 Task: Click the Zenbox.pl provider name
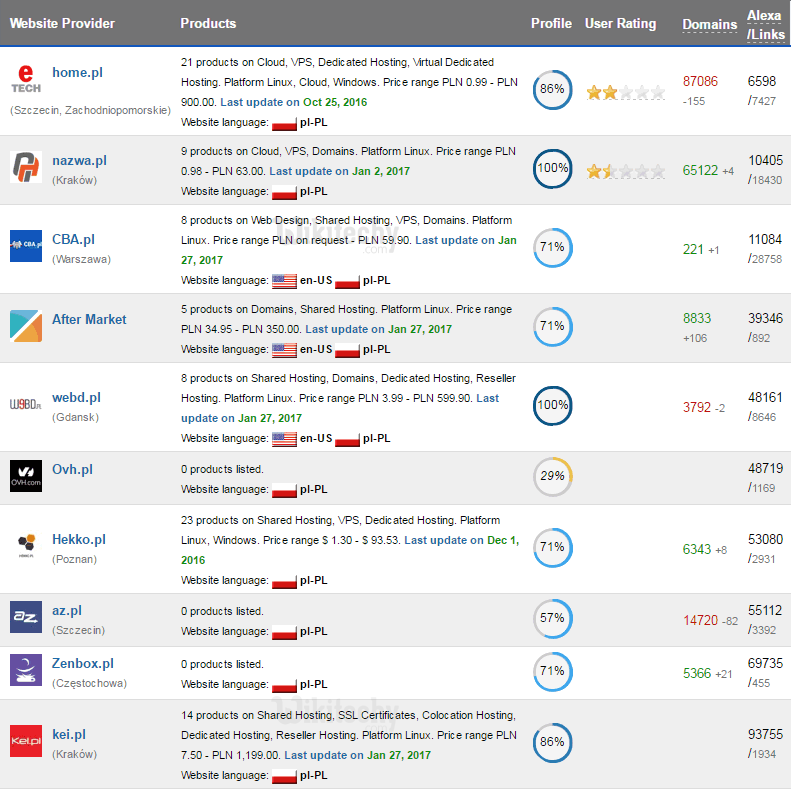82,664
